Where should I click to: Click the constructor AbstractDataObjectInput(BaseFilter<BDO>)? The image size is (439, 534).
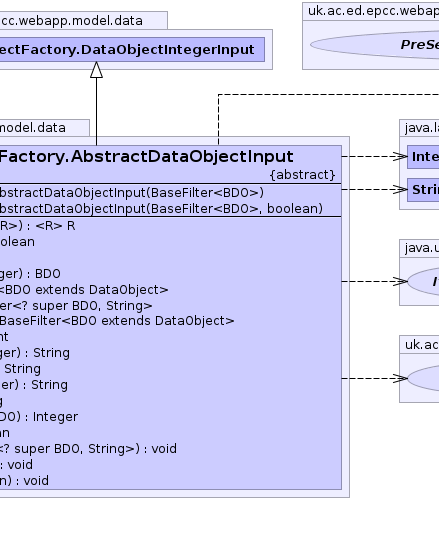pyautogui.click(x=131, y=193)
